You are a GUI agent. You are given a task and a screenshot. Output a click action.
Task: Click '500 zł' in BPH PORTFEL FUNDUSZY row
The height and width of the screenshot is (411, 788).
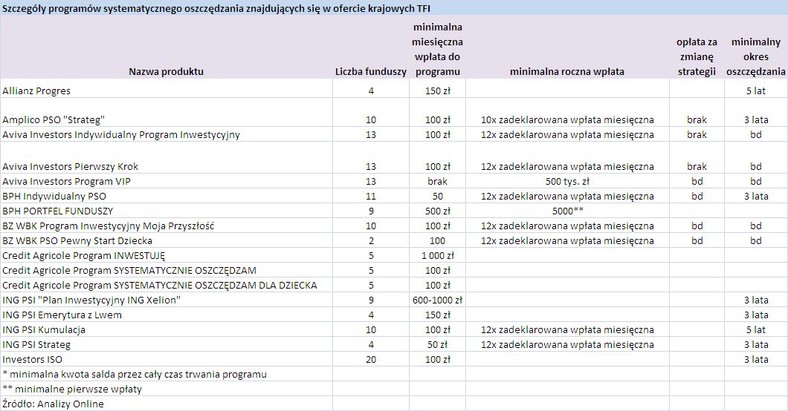[437, 211]
